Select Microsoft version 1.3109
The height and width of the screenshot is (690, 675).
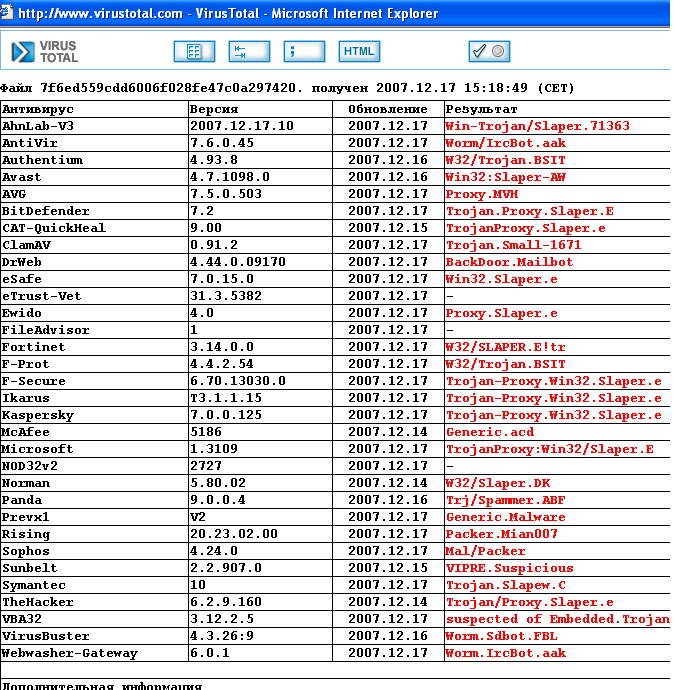pos(214,449)
